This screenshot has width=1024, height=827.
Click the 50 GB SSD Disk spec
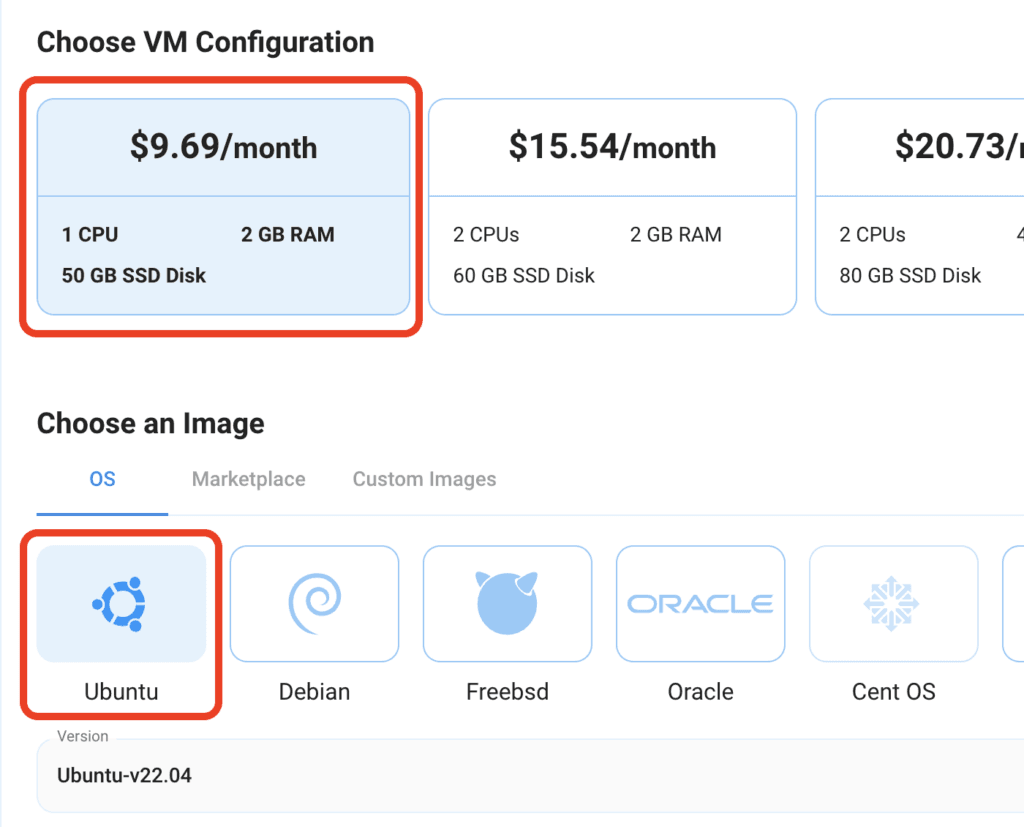pyautogui.click(x=134, y=276)
